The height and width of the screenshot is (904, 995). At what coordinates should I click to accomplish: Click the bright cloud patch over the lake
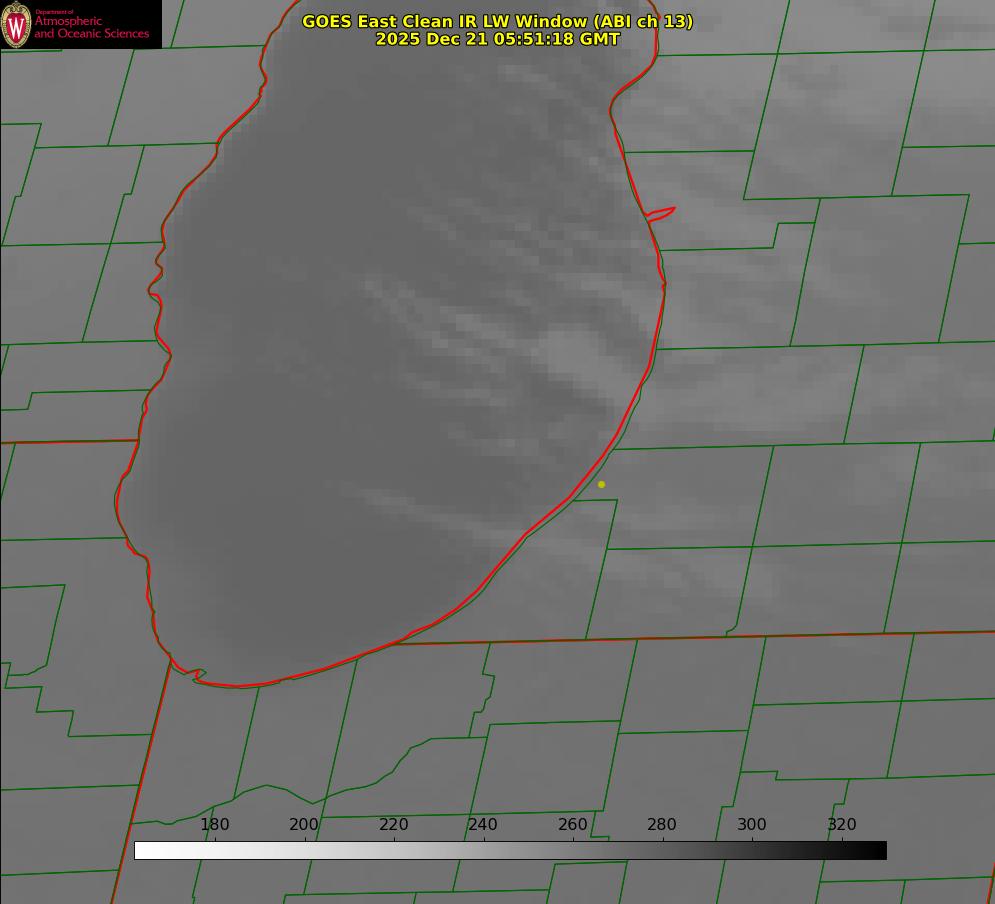568,355
